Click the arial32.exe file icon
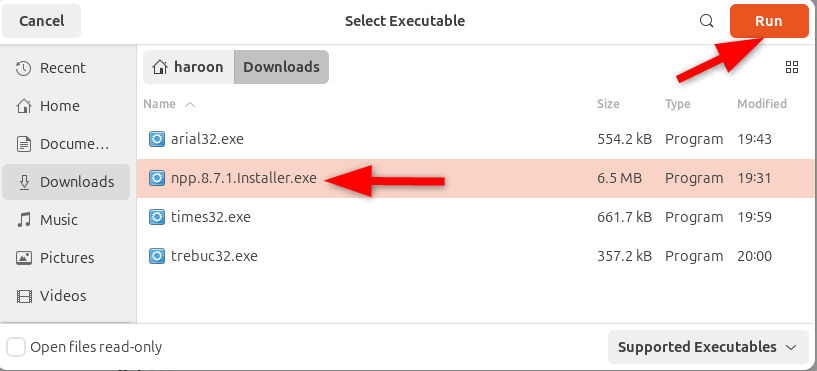This screenshot has height=371, width=817. (156, 139)
